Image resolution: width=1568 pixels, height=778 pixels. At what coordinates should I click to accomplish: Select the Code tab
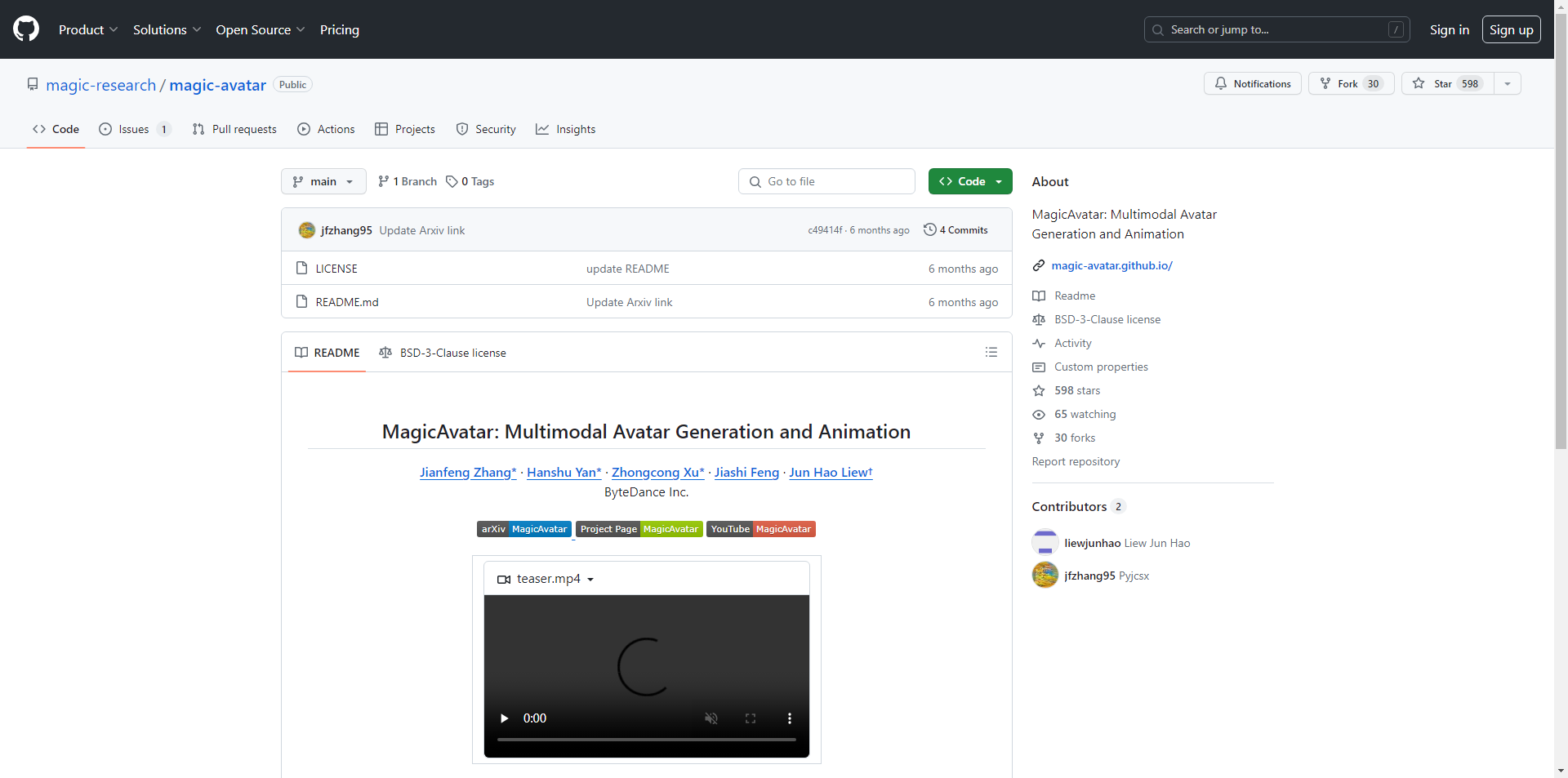[x=56, y=129]
